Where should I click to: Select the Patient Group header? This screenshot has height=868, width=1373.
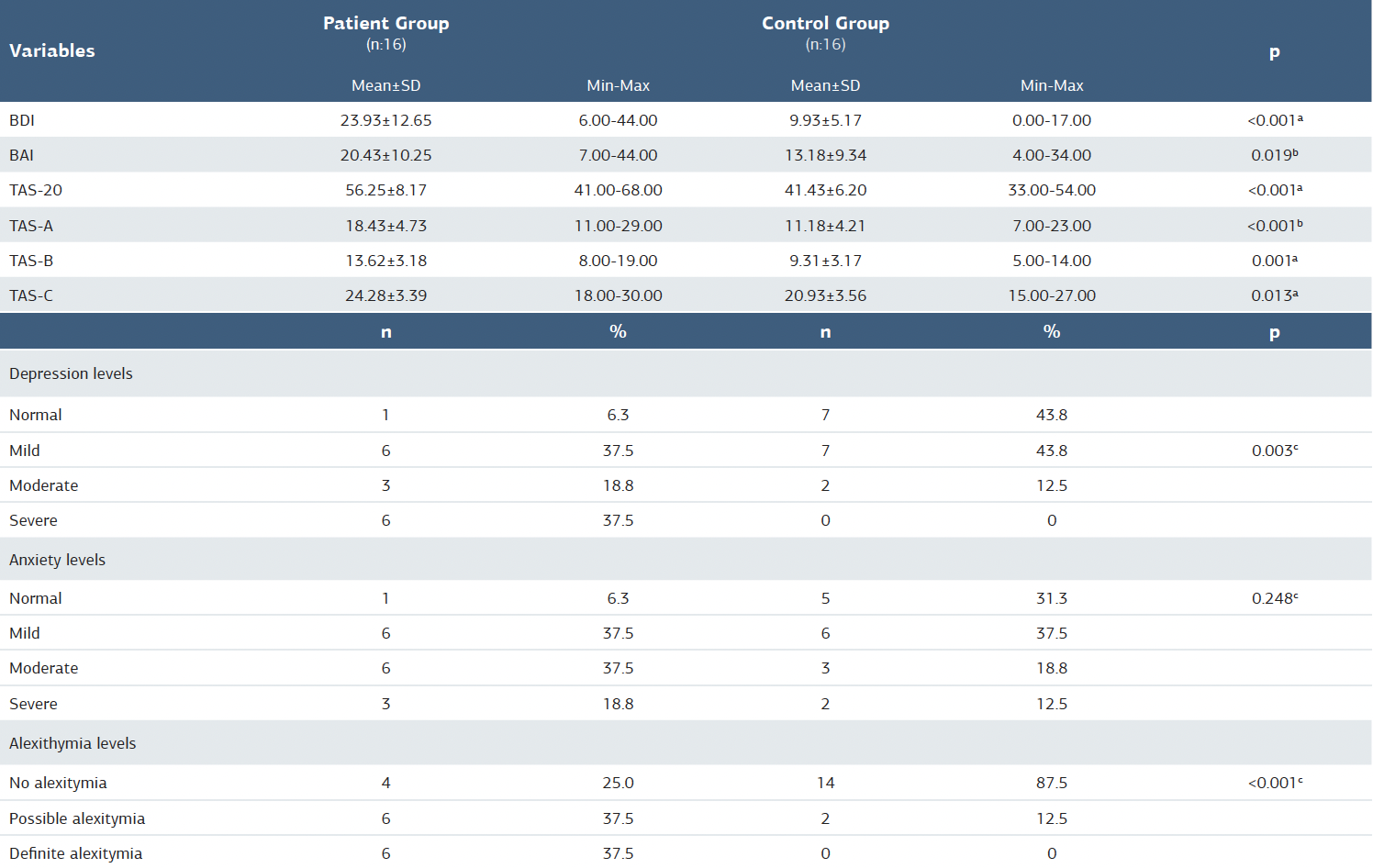click(385, 24)
